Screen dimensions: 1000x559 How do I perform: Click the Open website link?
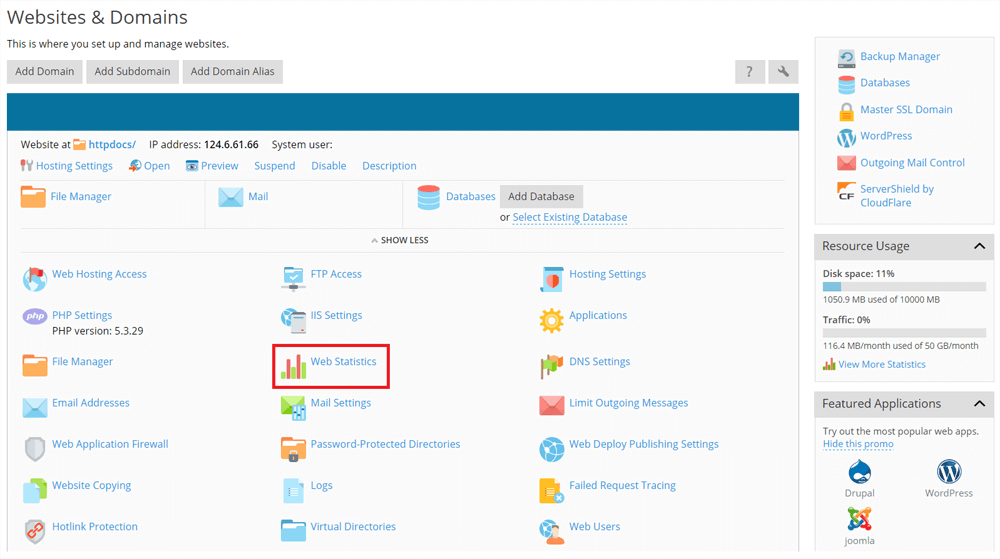coord(157,166)
